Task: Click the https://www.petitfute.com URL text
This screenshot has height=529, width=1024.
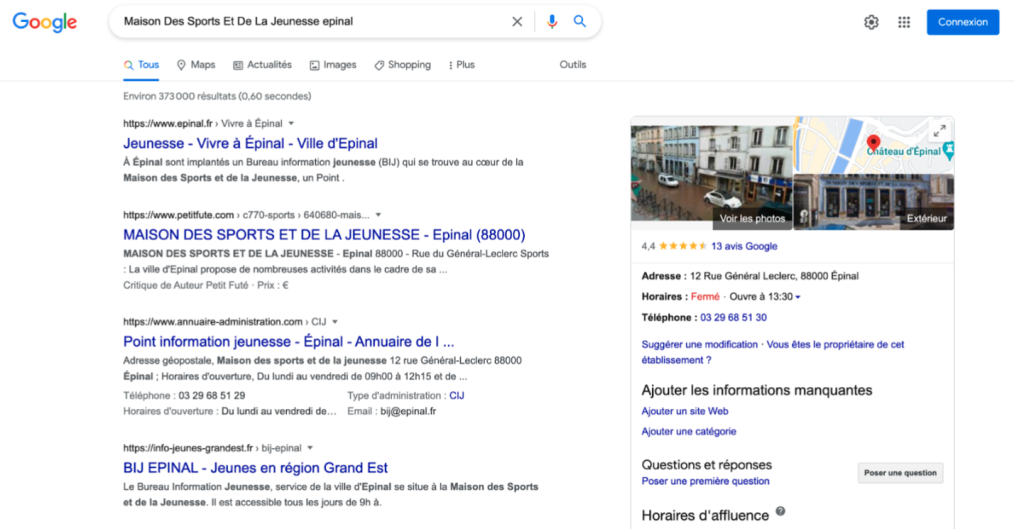Action: point(178,215)
